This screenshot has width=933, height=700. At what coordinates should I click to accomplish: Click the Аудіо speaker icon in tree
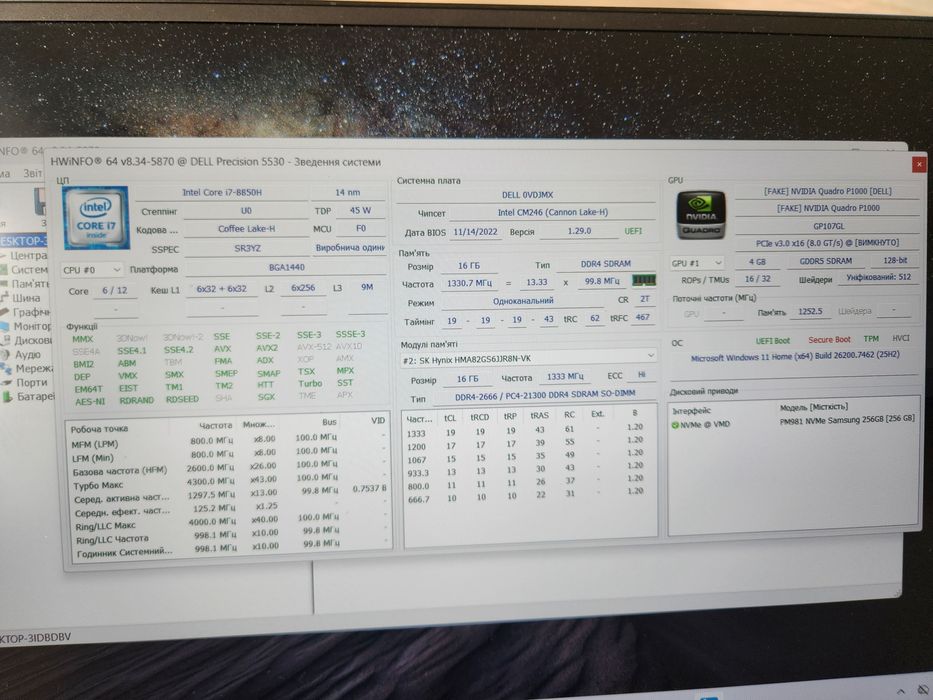(x=5, y=355)
